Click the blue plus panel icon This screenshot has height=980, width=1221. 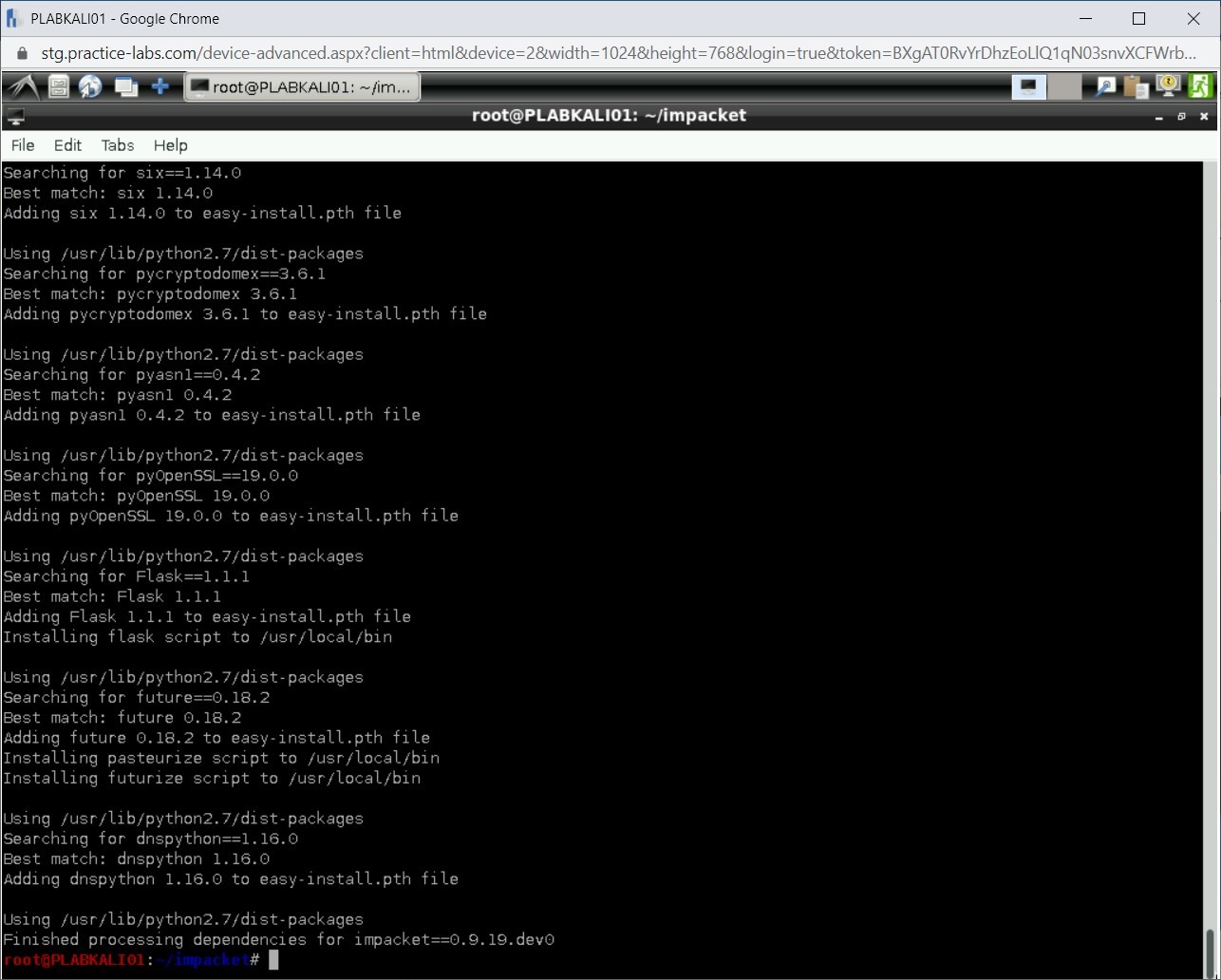click(160, 87)
